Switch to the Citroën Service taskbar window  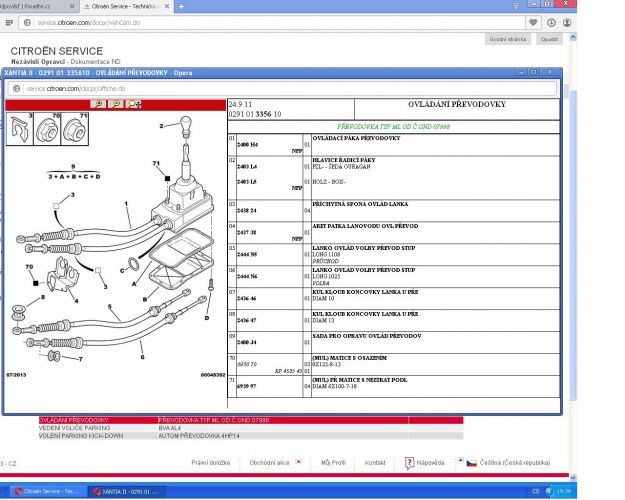coord(48,491)
